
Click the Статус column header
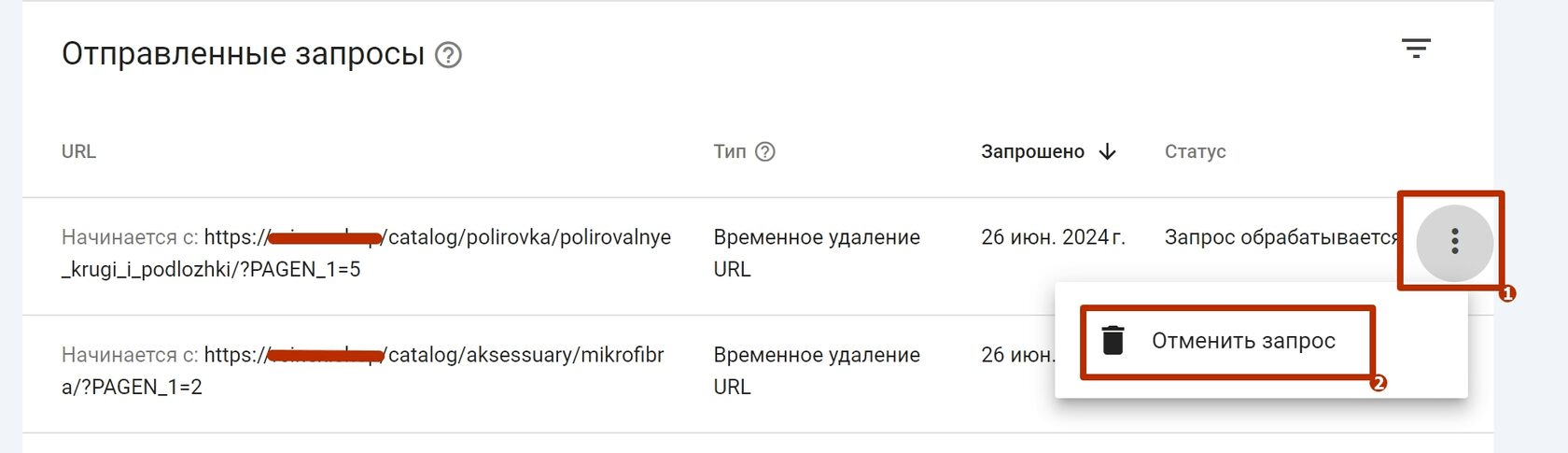click(1195, 151)
